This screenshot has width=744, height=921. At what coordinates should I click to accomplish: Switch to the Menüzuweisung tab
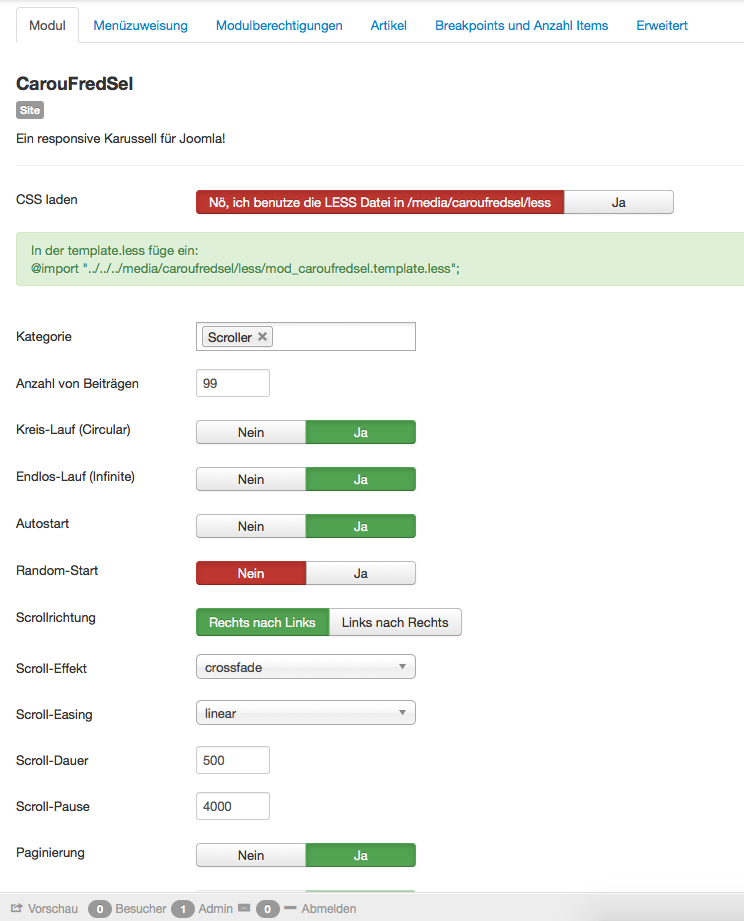[x=140, y=25]
